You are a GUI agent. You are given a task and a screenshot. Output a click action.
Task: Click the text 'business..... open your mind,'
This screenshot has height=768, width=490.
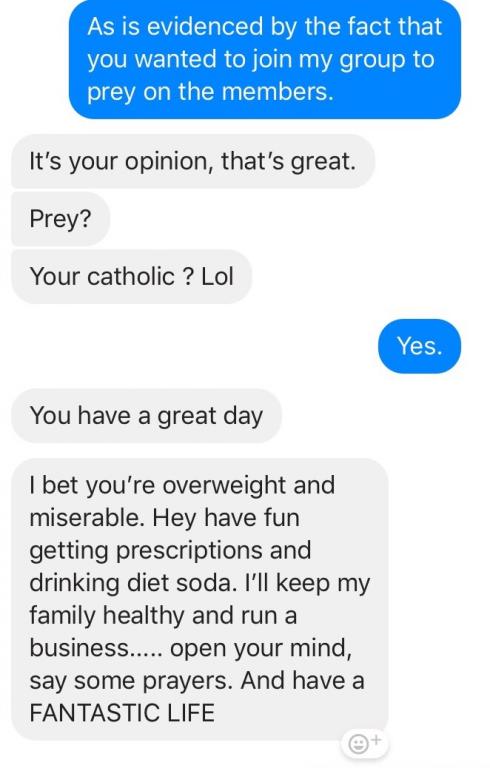pyautogui.click(x=191, y=648)
